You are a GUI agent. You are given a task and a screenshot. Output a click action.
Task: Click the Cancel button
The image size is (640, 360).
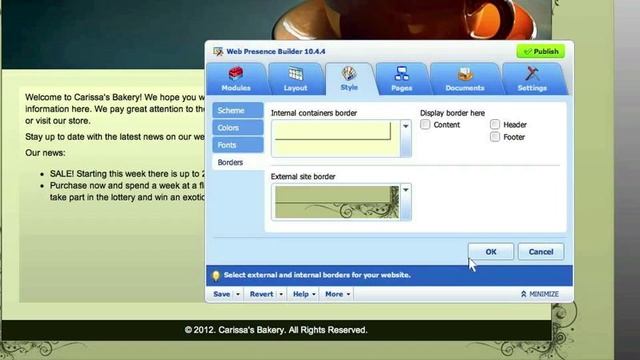tap(541, 252)
